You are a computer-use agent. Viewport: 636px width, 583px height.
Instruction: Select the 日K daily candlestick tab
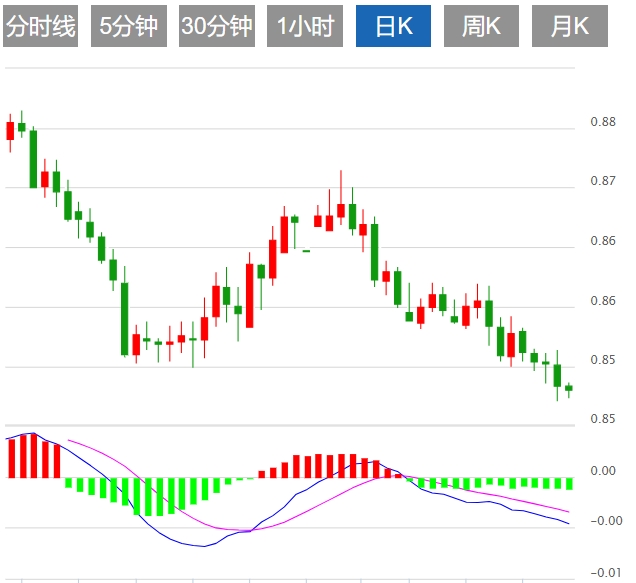[x=393, y=26]
